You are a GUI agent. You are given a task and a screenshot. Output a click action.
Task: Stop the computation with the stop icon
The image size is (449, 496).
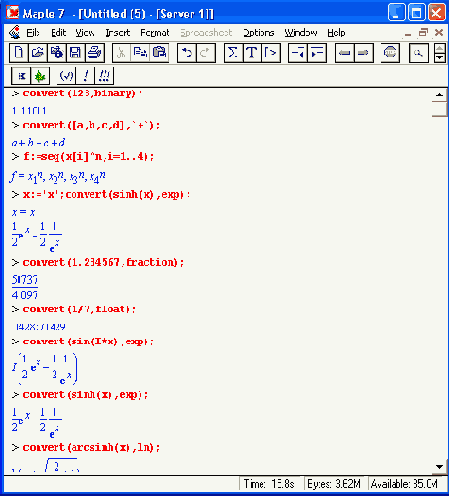390,53
